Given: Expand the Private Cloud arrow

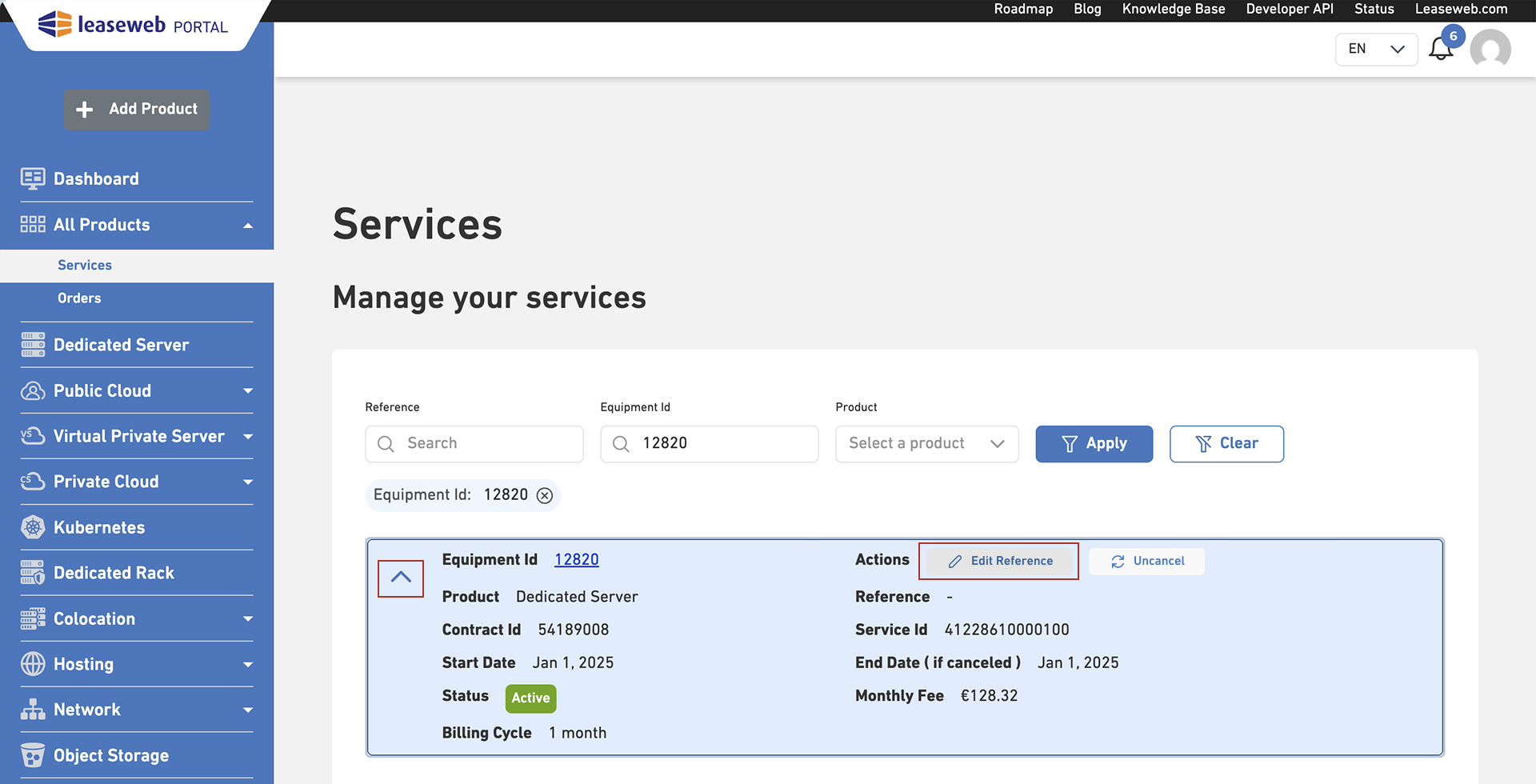Looking at the screenshot, I should coord(248,482).
